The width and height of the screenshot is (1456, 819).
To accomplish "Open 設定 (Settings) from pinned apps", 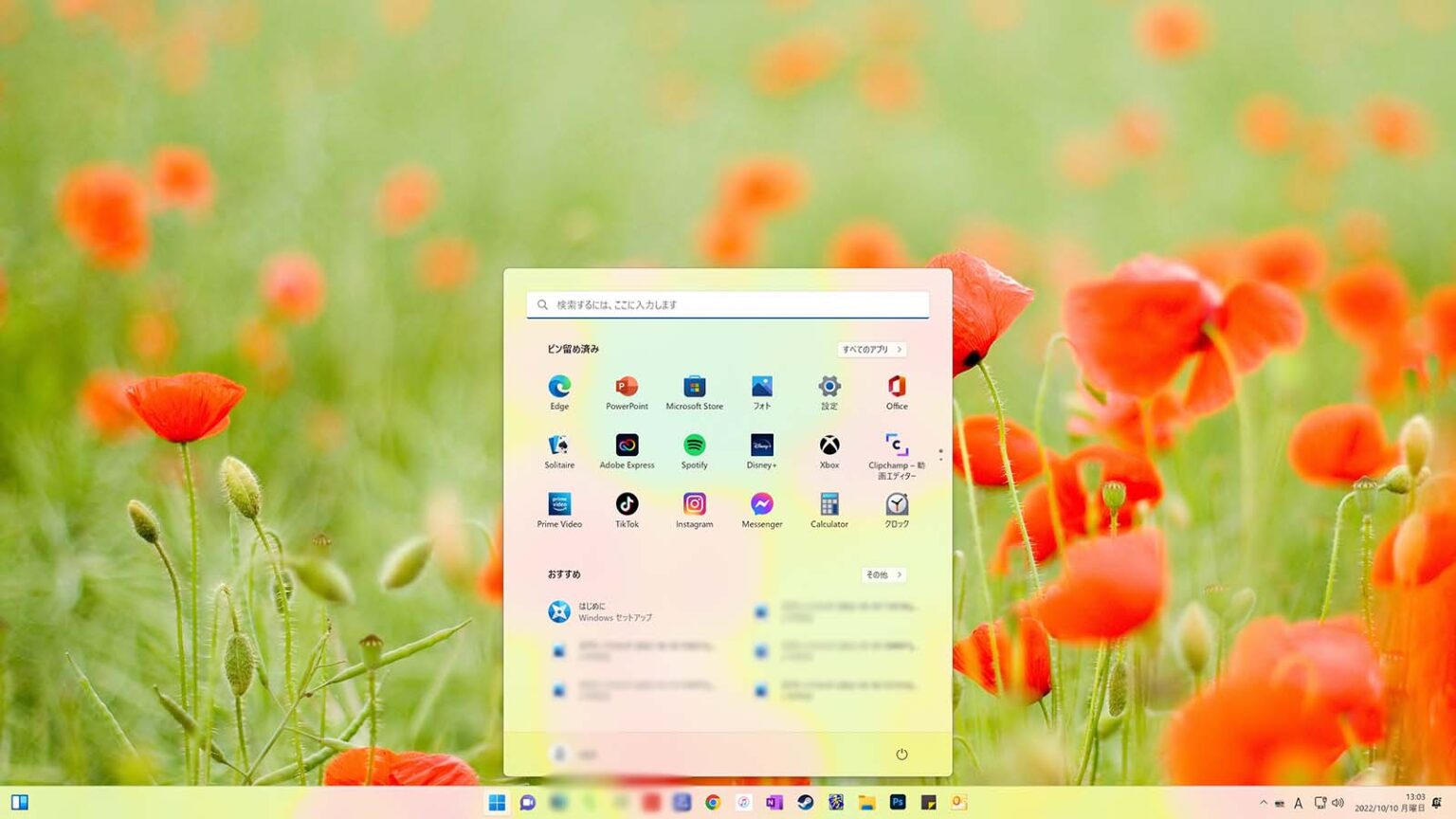I will (829, 389).
